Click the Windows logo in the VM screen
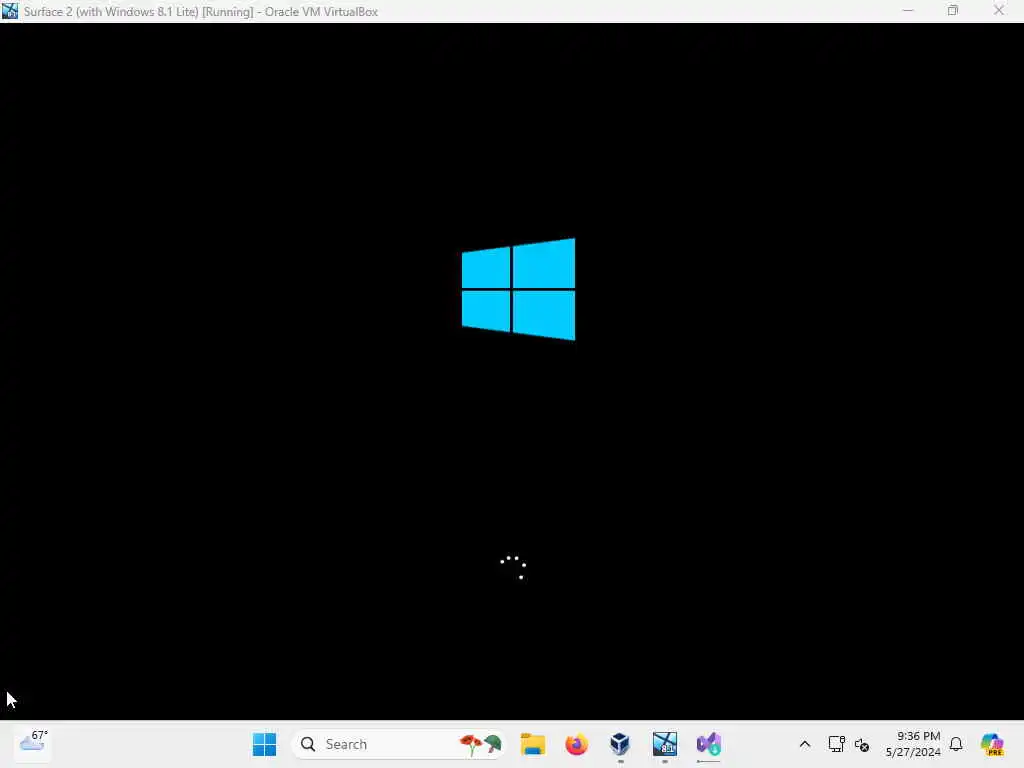The image size is (1024, 768). click(519, 289)
